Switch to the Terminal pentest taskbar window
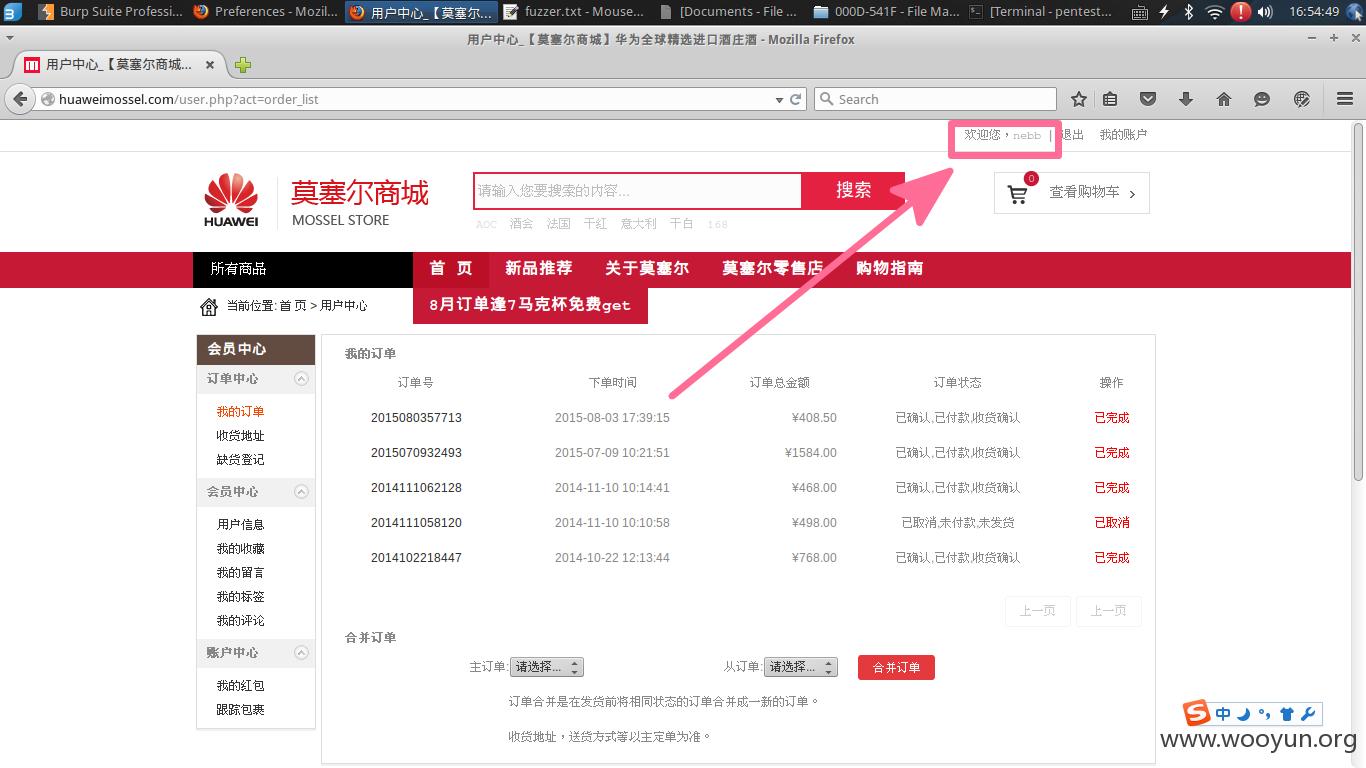Screen dimensions: 1366x768 pyautogui.click(x=1040, y=12)
